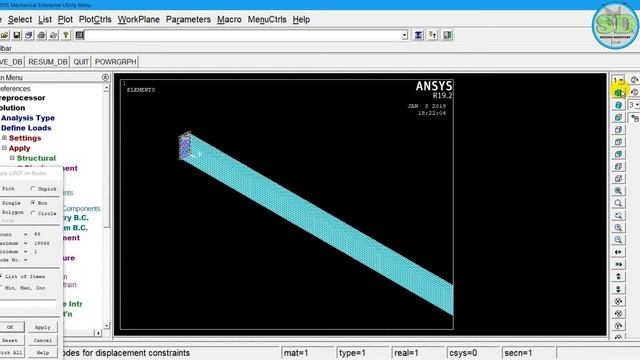
Task: Click the ANSYS Help question icon
Action: [x=66, y=35]
